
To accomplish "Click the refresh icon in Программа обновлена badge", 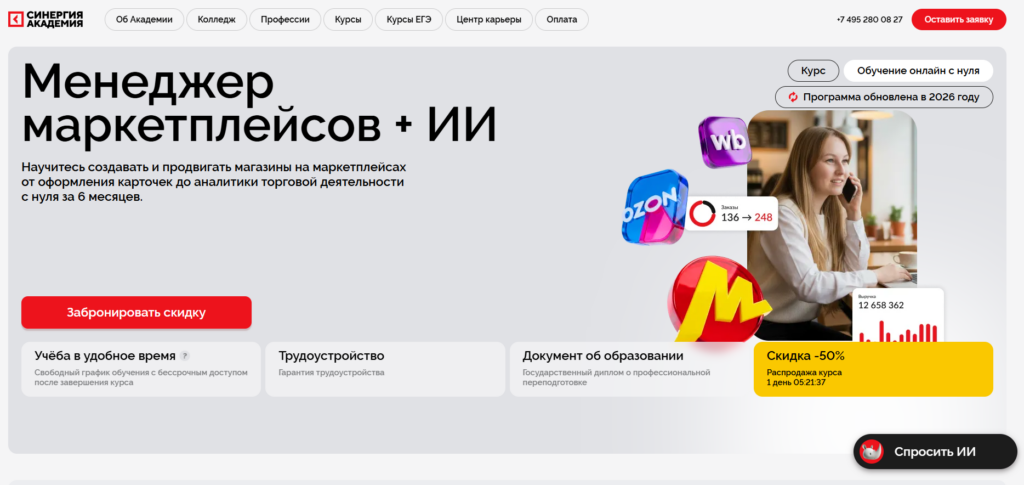I will coord(793,97).
